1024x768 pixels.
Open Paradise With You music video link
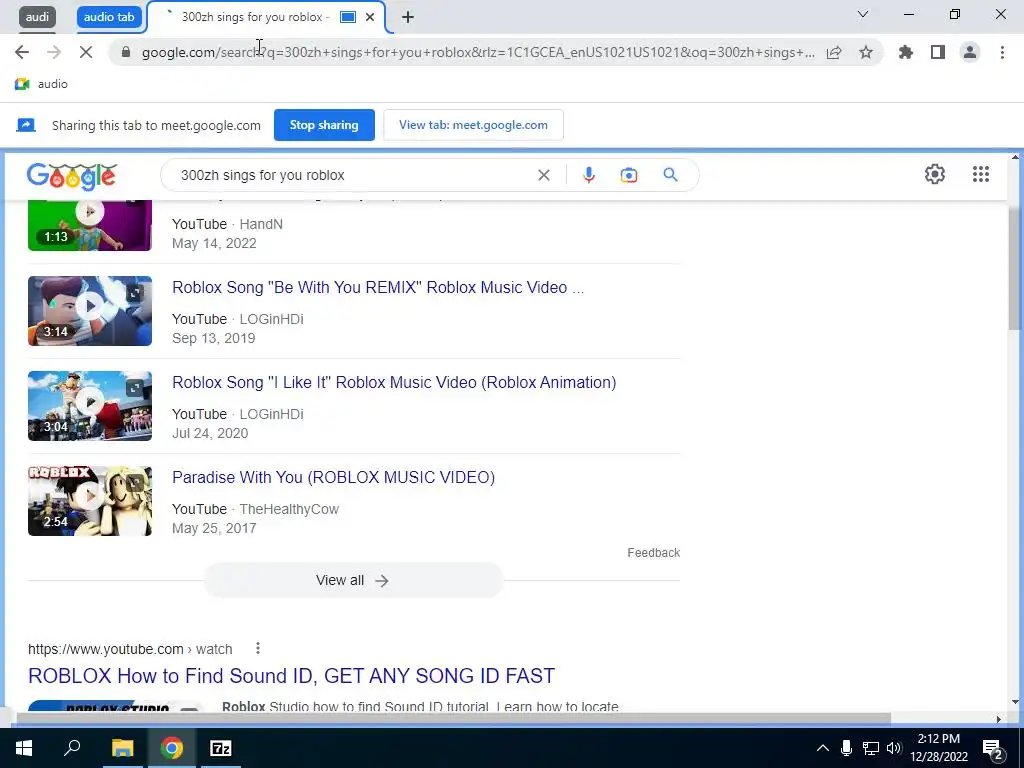(333, 477)
